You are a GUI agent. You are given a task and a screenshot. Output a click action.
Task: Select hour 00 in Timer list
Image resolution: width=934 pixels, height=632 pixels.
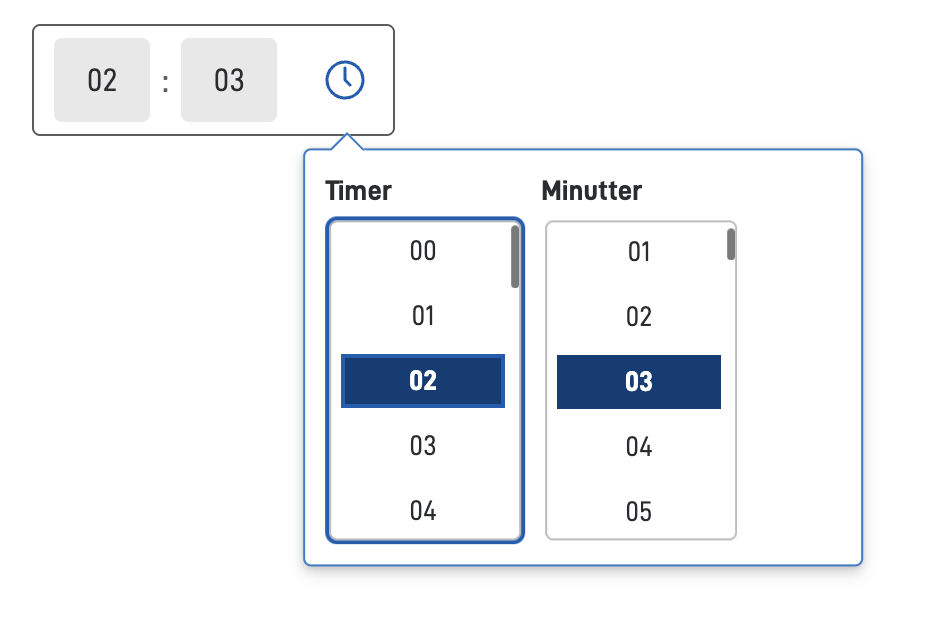pyautogui.click(x=423, y=251)
